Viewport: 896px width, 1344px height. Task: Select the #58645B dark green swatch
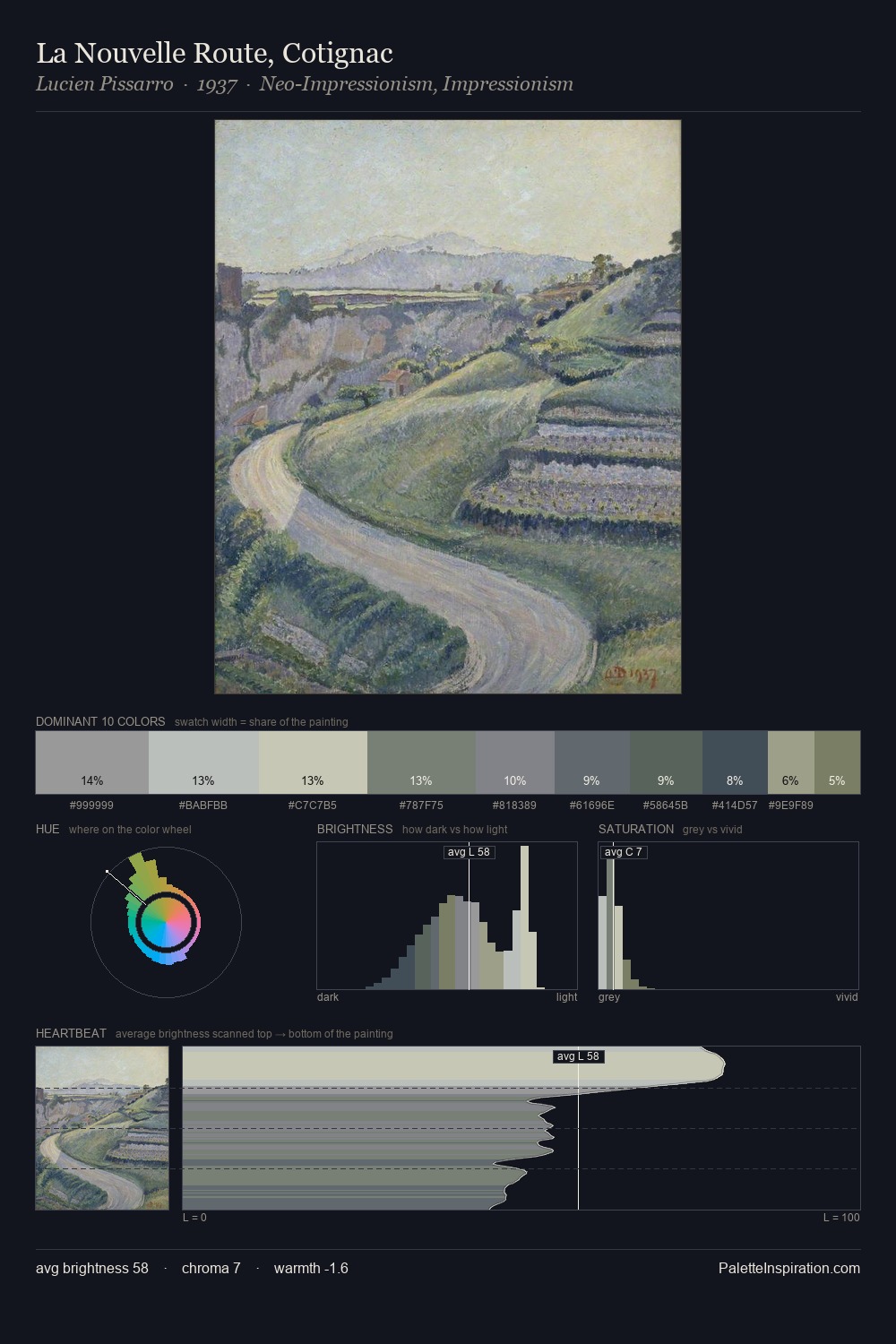click(666, 762)
